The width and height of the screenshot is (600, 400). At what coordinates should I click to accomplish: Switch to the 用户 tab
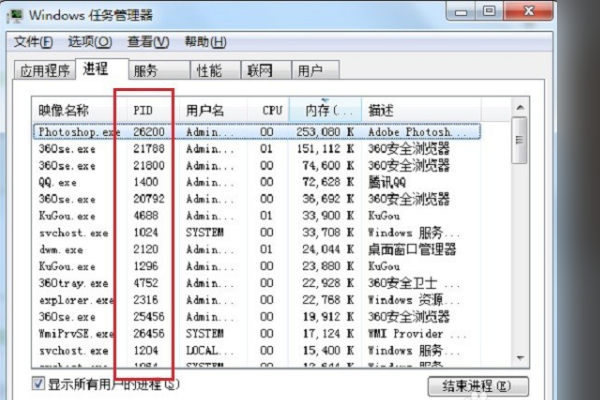[x=315, y=70]
